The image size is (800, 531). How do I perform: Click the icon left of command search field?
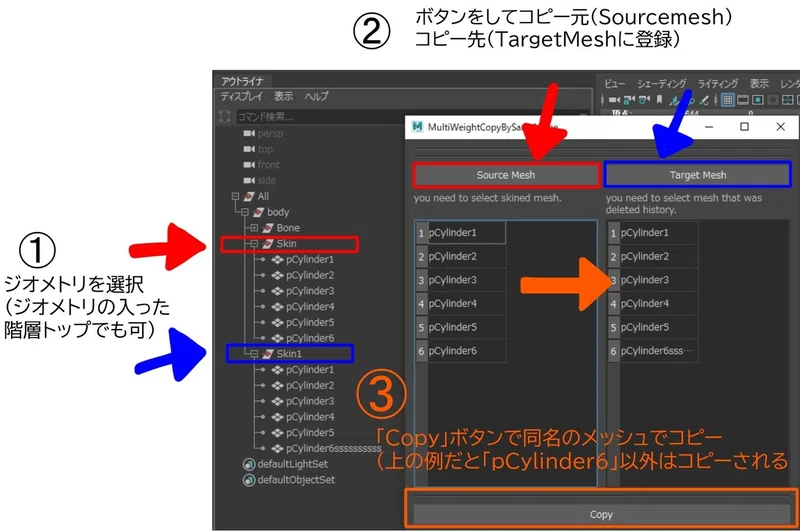(225, 117)
